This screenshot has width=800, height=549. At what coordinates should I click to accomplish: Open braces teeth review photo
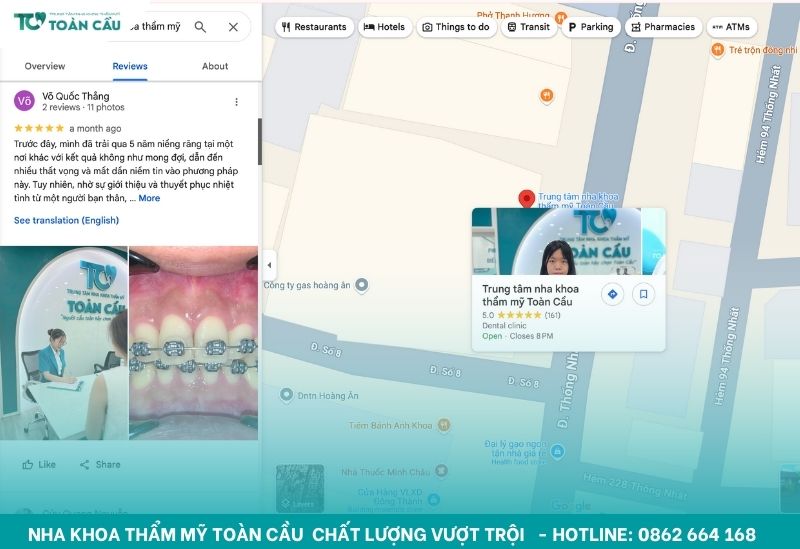click(x=193, y=343)
